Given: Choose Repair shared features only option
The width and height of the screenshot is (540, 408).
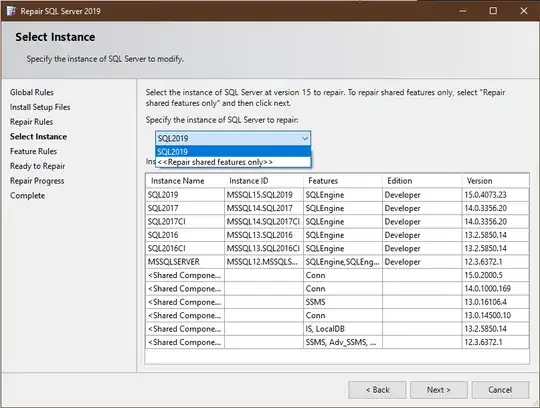Looking at the screenshot, I should click(233, 162).
